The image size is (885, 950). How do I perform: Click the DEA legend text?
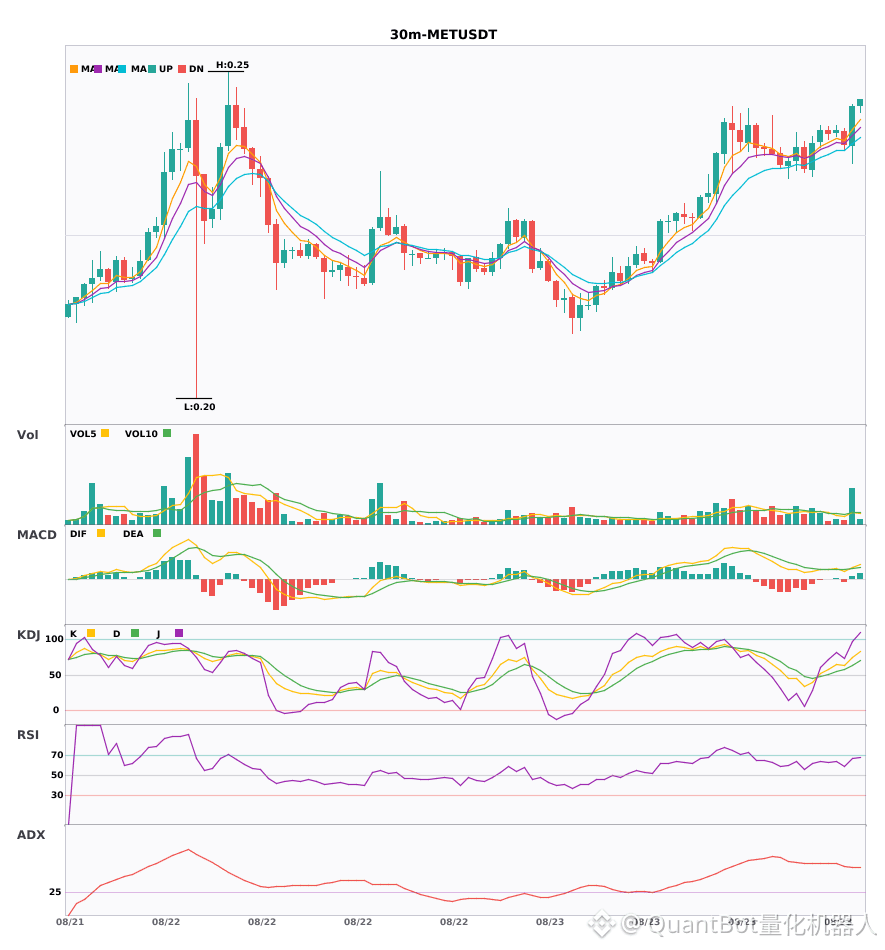pyautogui.click(x=133, y=534)
